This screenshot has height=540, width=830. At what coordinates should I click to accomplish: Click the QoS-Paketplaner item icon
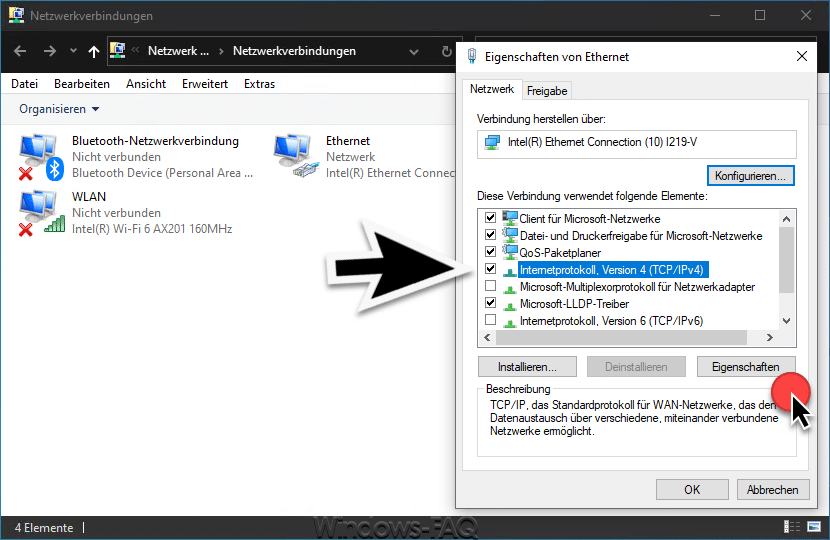click(510, 251)
